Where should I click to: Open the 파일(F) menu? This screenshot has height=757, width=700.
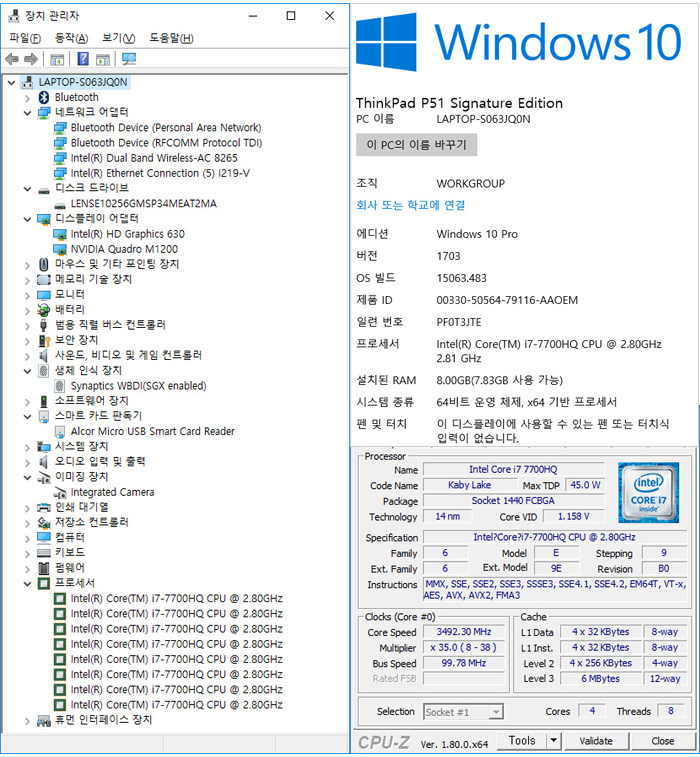25,38
